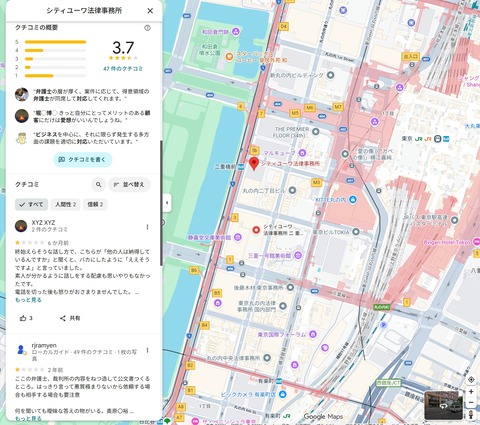The width and height of the screenshot is (480, 425).
Task: Click the D4 subway exit marker
Action: (x=283, y=26)
